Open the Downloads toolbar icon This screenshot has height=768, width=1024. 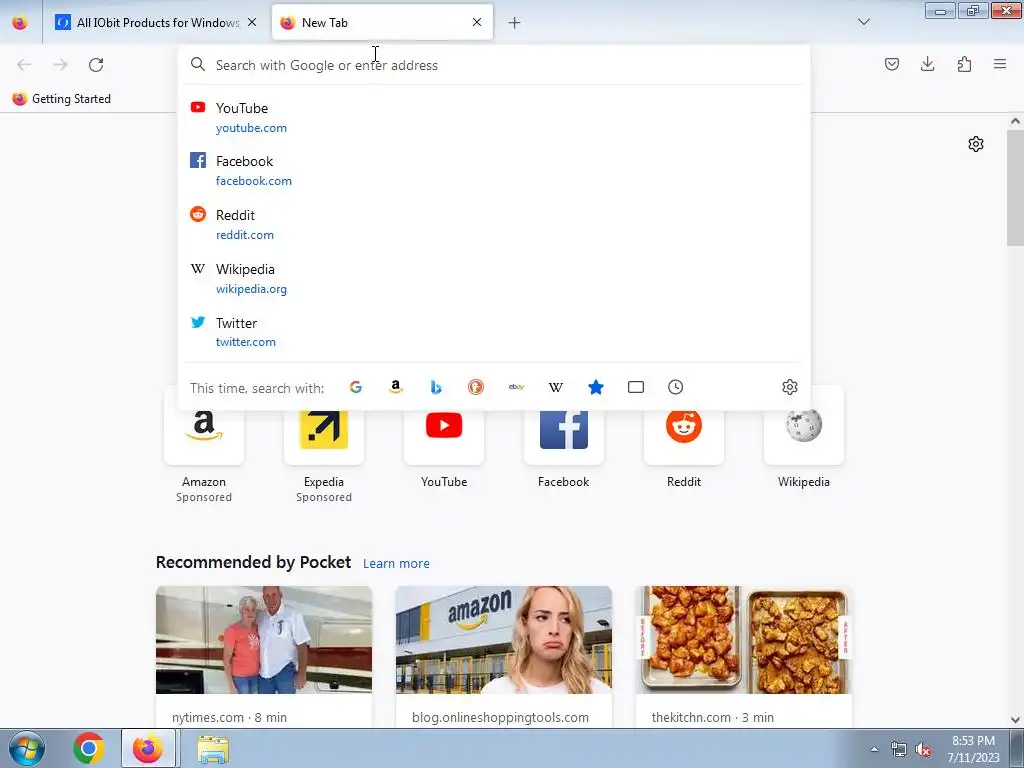(x=927, y=64)
